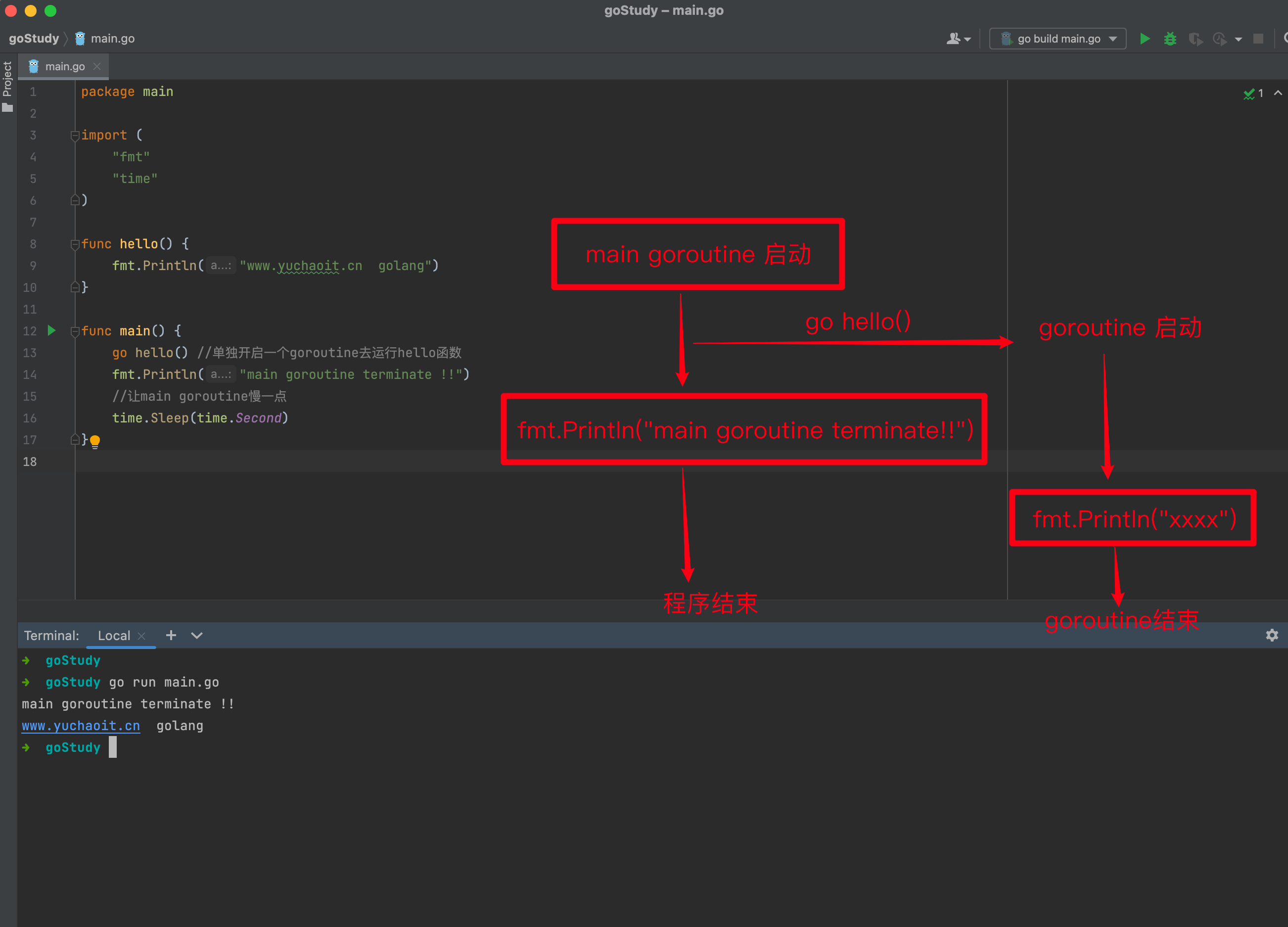Screen dimensions: 1288x927
Task: Click run gutter arrow beside func main
Action: [x=51, y=330]
